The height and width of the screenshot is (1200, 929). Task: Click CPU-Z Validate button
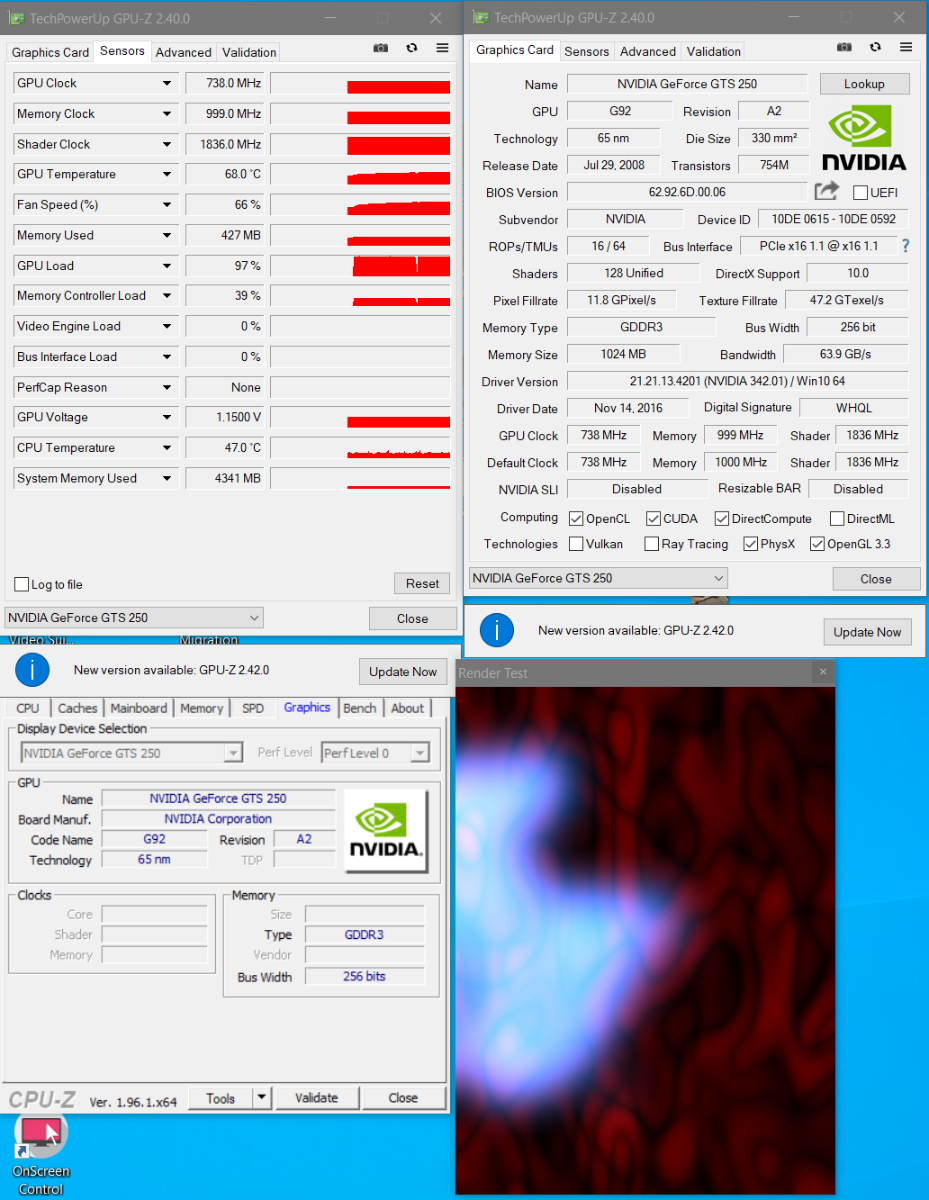316,1097
